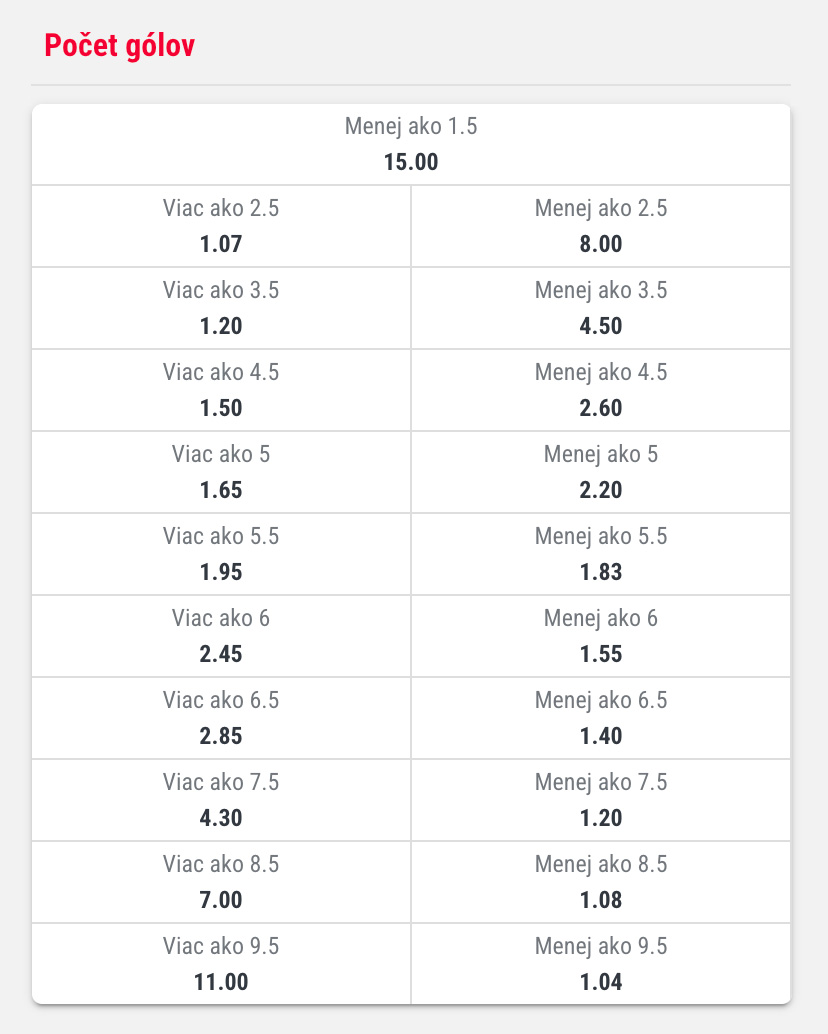Click the Menej ako 5.5 bet at 1.83
This screenshot has height=1034, width=828.
[600, 554]
